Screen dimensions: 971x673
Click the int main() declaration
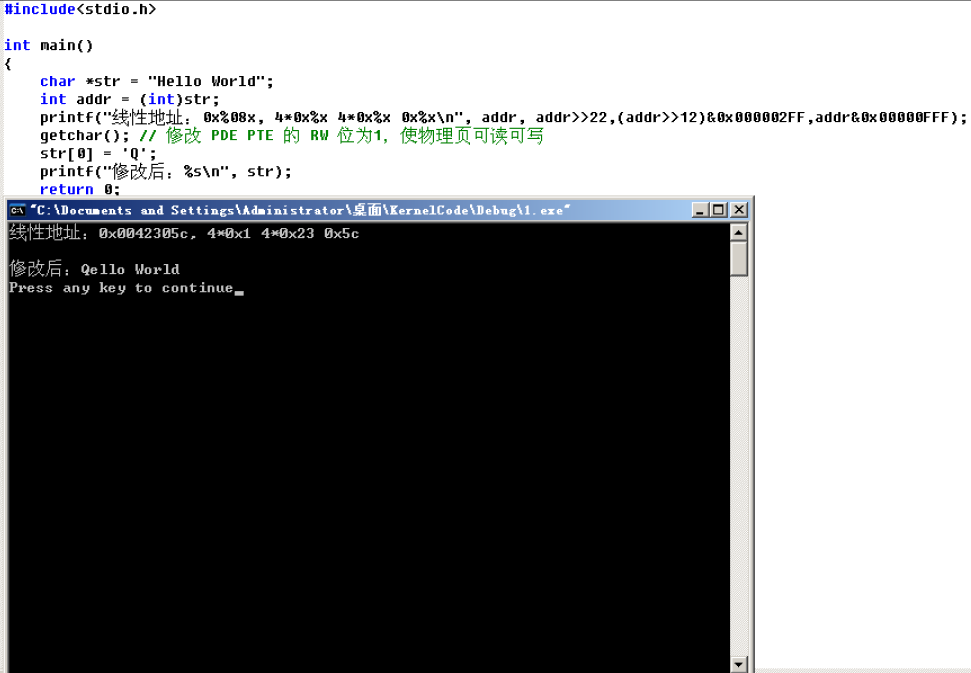(x=50, y=44)
